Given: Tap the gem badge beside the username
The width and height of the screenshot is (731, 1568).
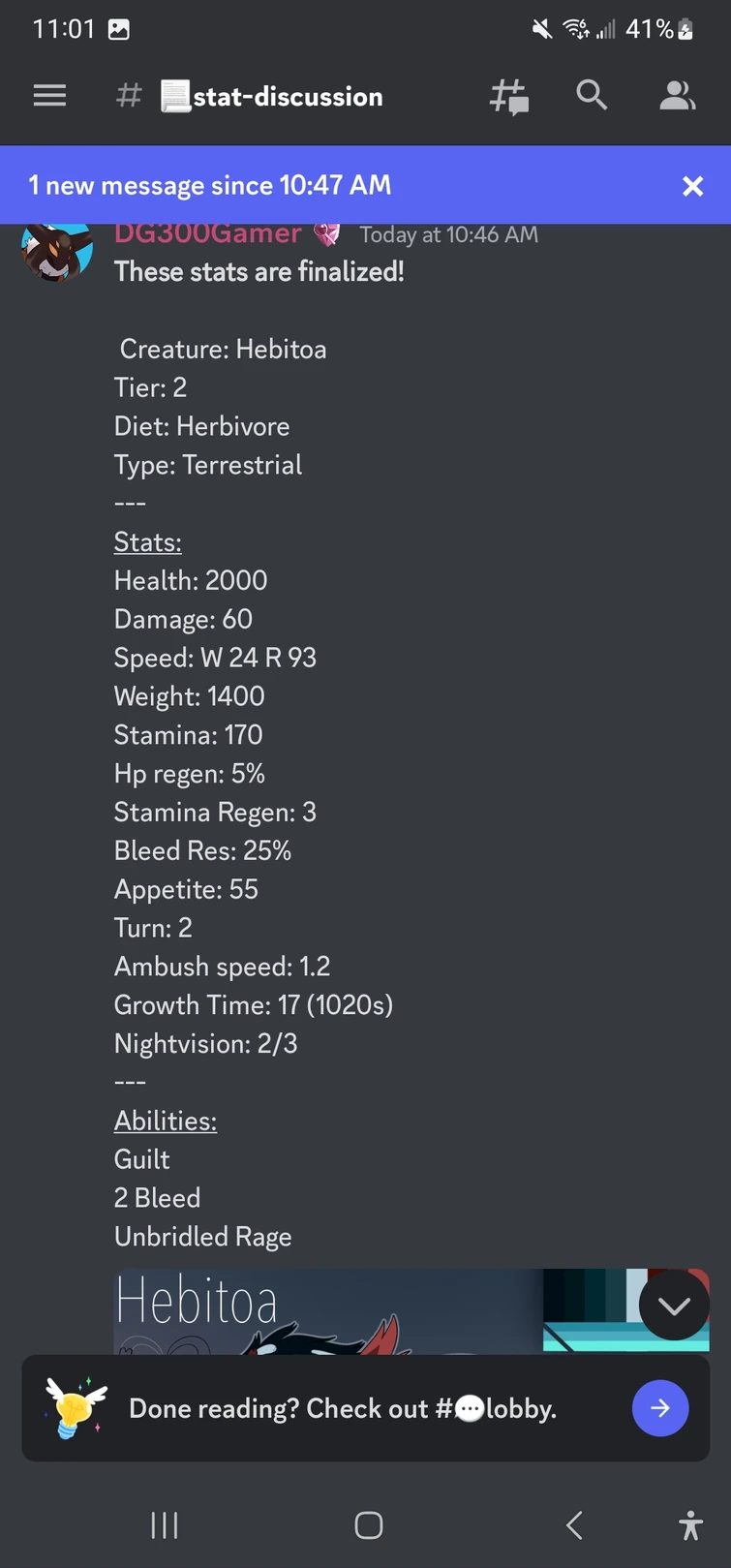Looking at the screenshot, I should pos(327,235).
